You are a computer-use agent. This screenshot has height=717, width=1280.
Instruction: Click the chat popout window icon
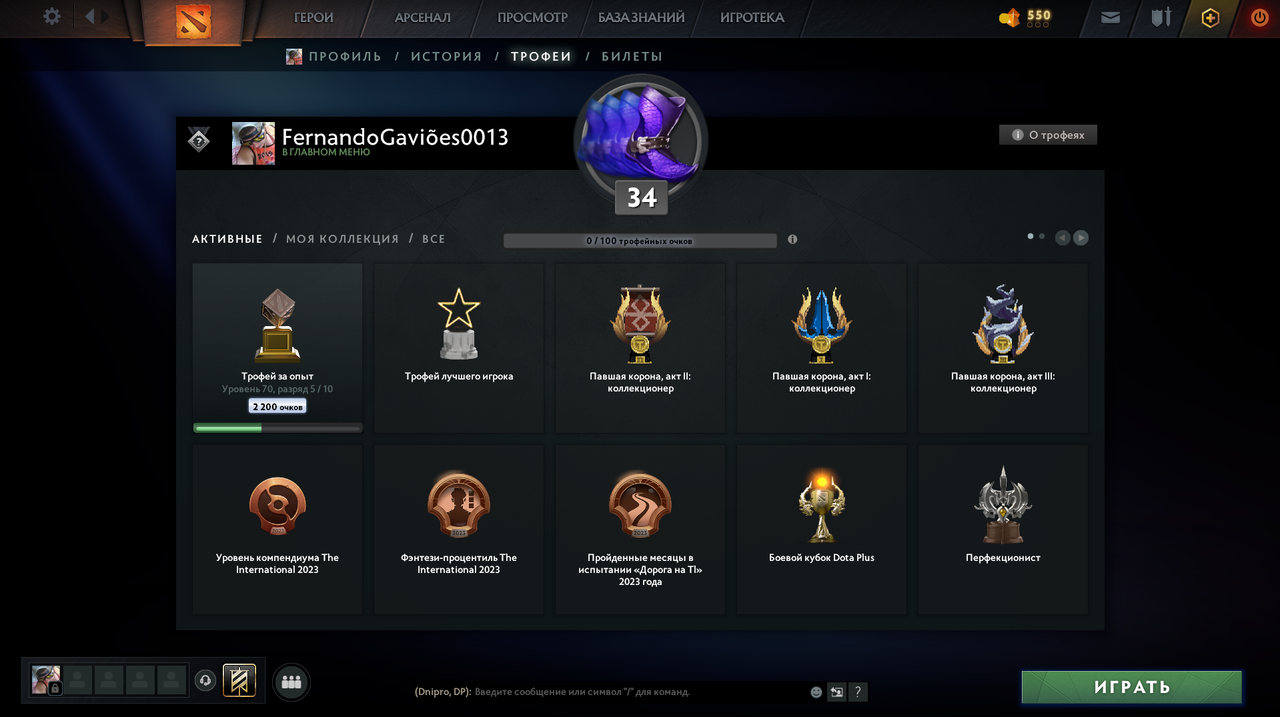coord(837,692)
